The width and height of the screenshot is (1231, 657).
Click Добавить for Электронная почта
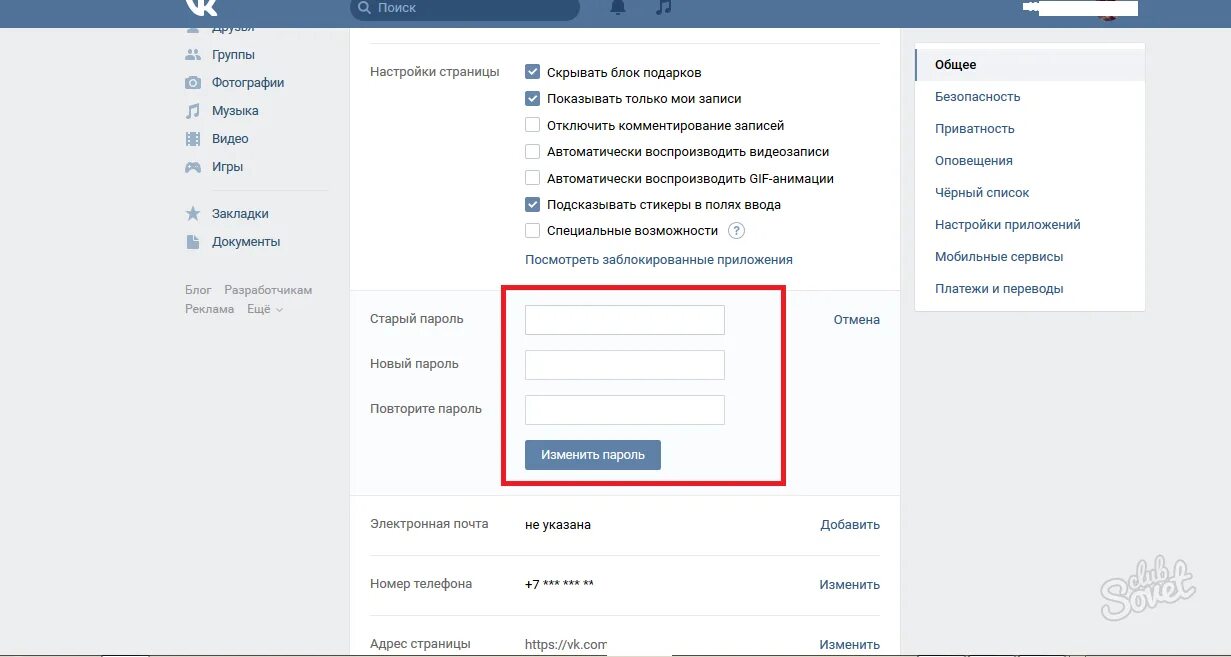pos(850,525)
